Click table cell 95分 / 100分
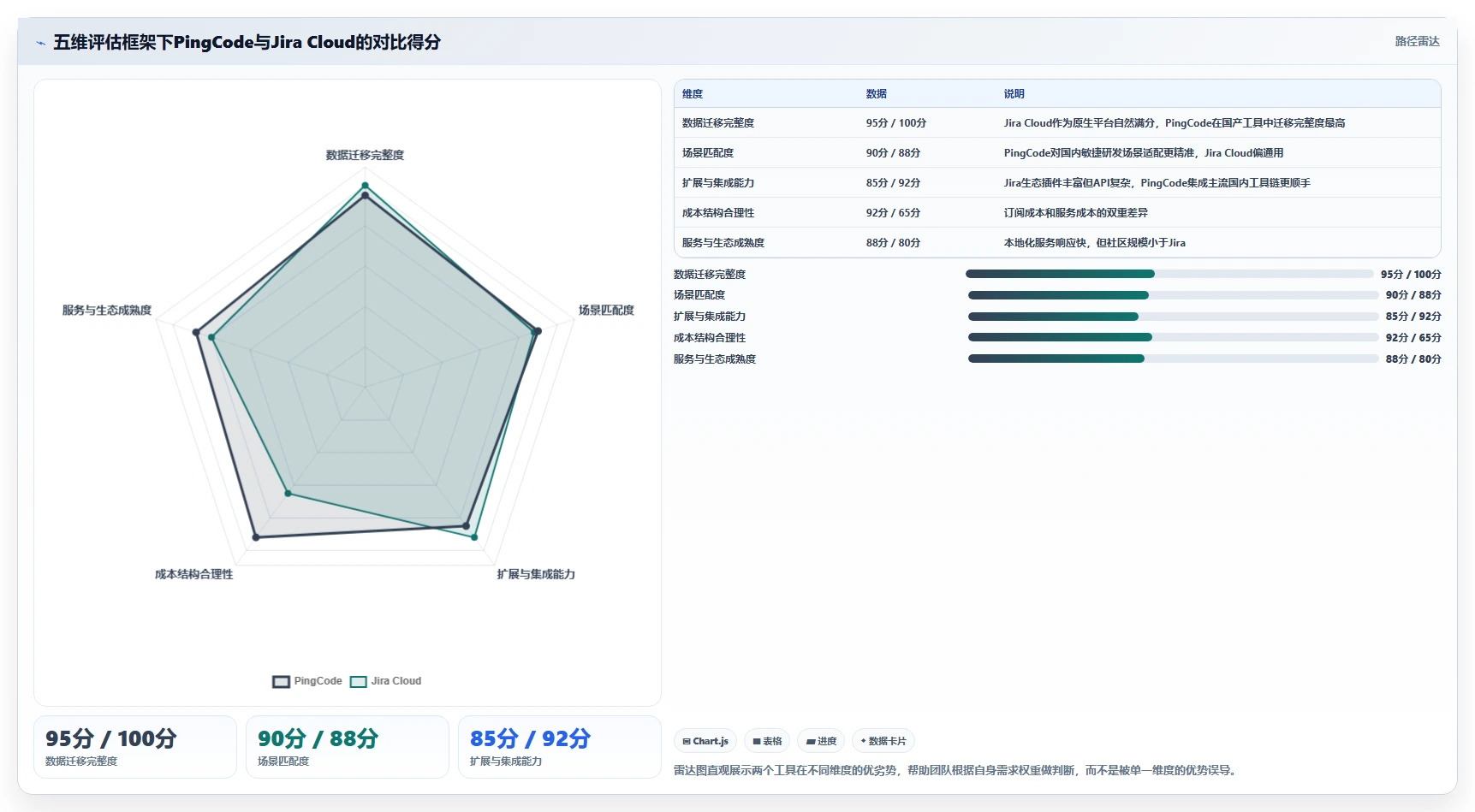1475x812 pixels. (x=896, y=123)
